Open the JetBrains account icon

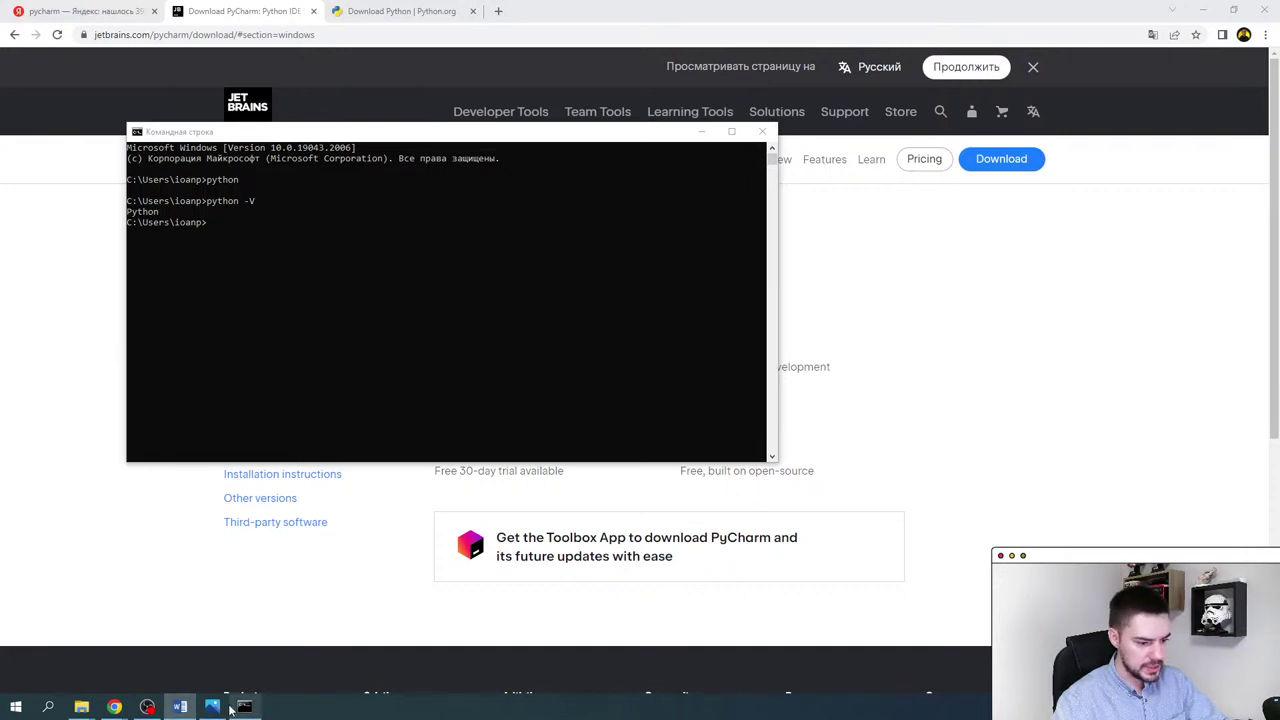coord(971,112)
